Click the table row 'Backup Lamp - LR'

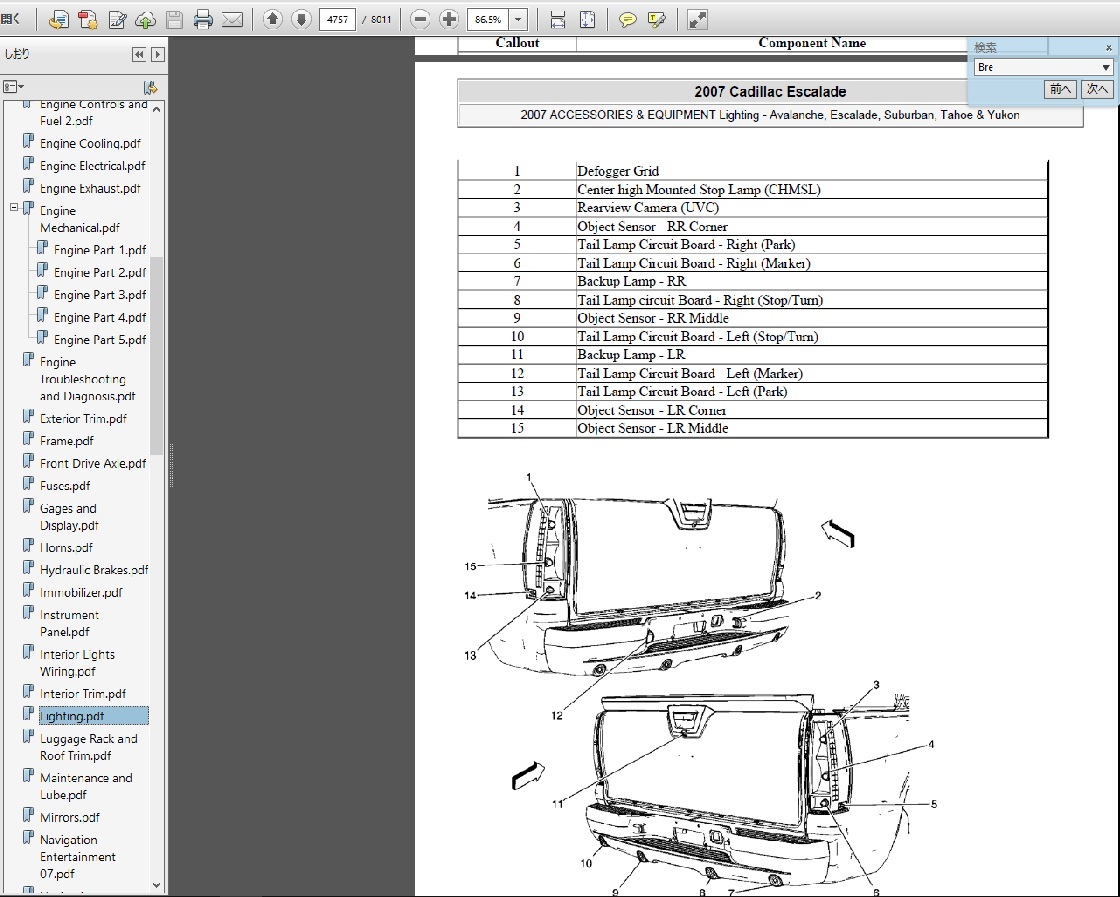click(753, 355)
